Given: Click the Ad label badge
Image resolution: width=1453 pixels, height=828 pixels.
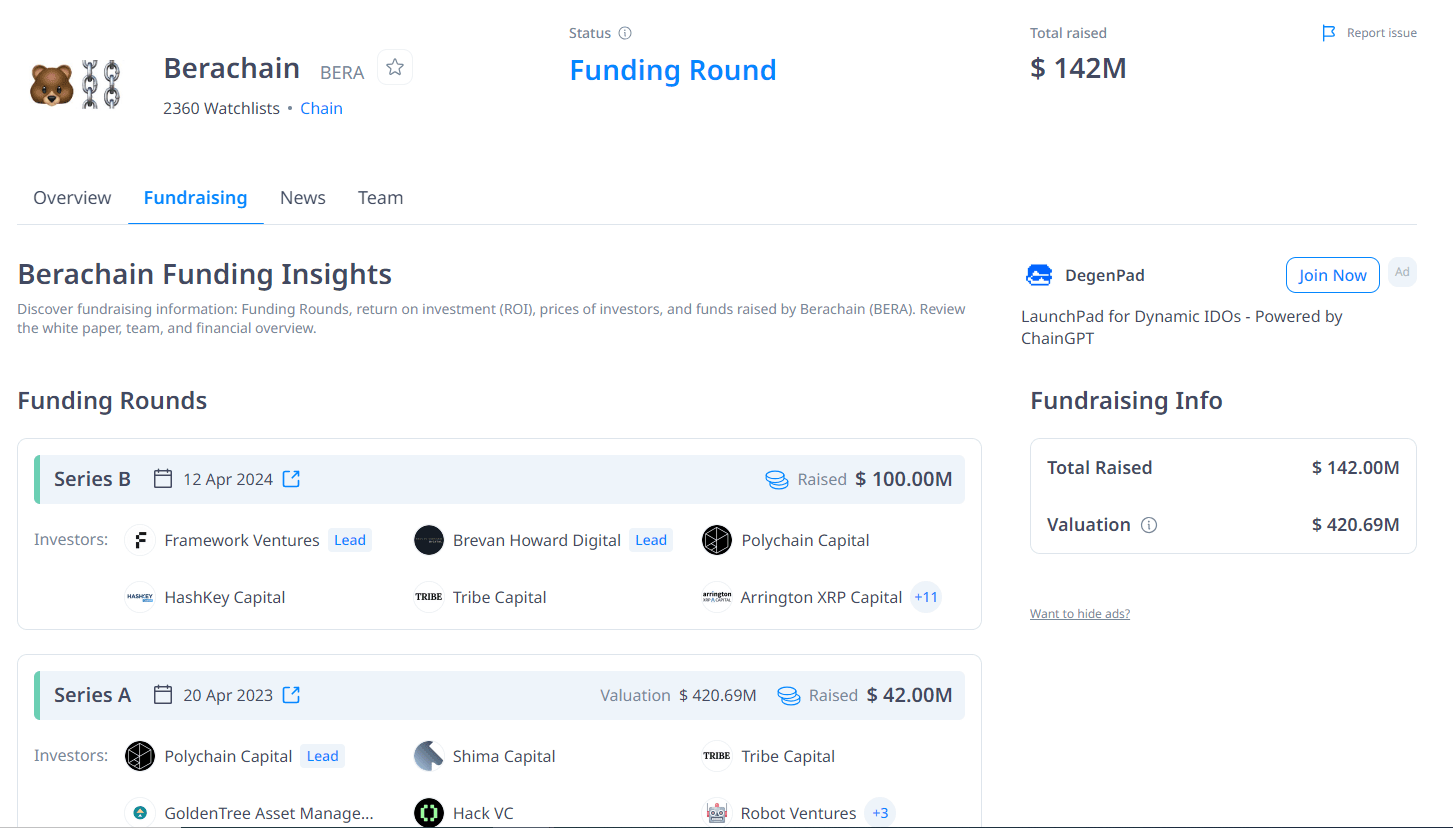Looking at the screenshot, I should coord(1402,272).
